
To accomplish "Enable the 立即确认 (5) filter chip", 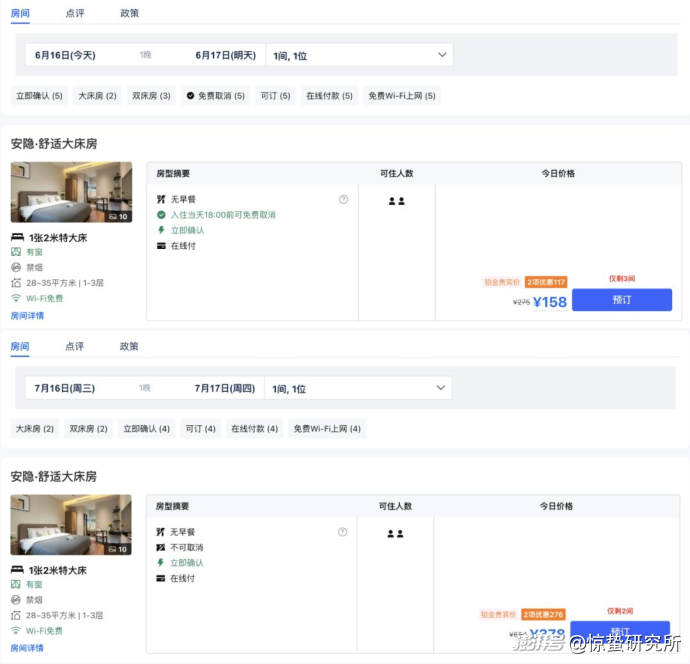I will (x=39, y=96).
